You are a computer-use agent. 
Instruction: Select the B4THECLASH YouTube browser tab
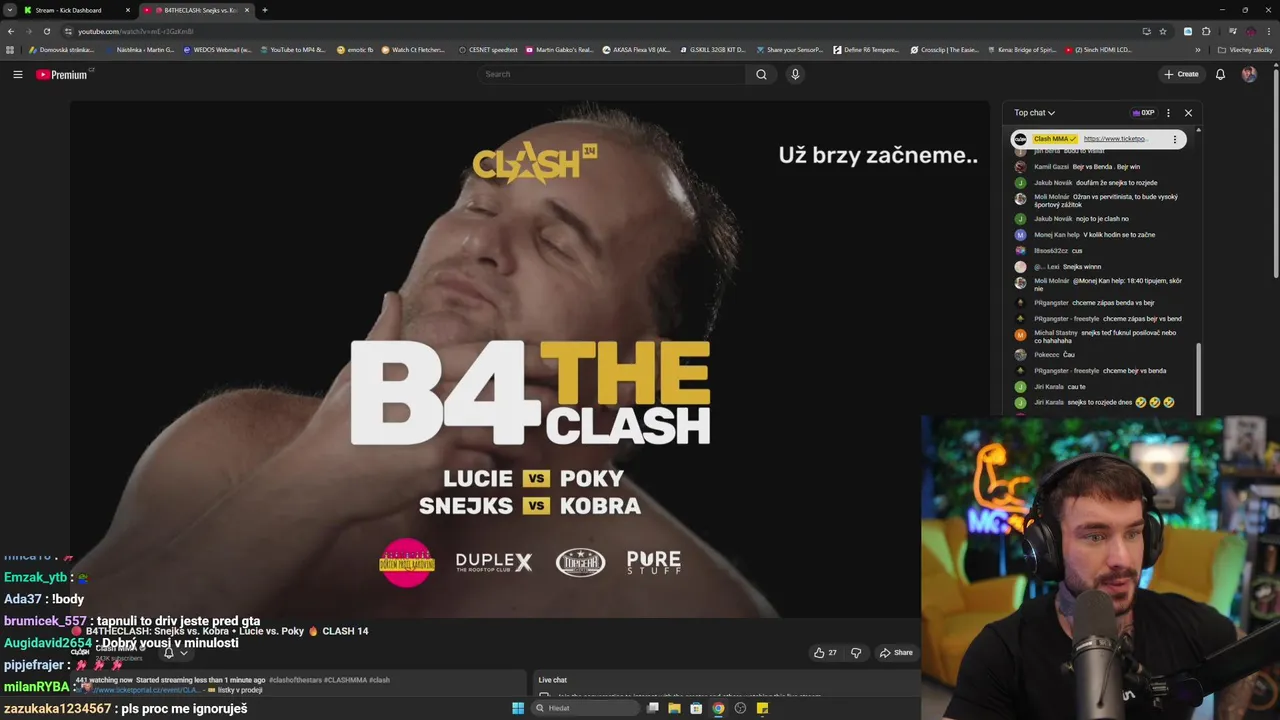coord(196,10)
